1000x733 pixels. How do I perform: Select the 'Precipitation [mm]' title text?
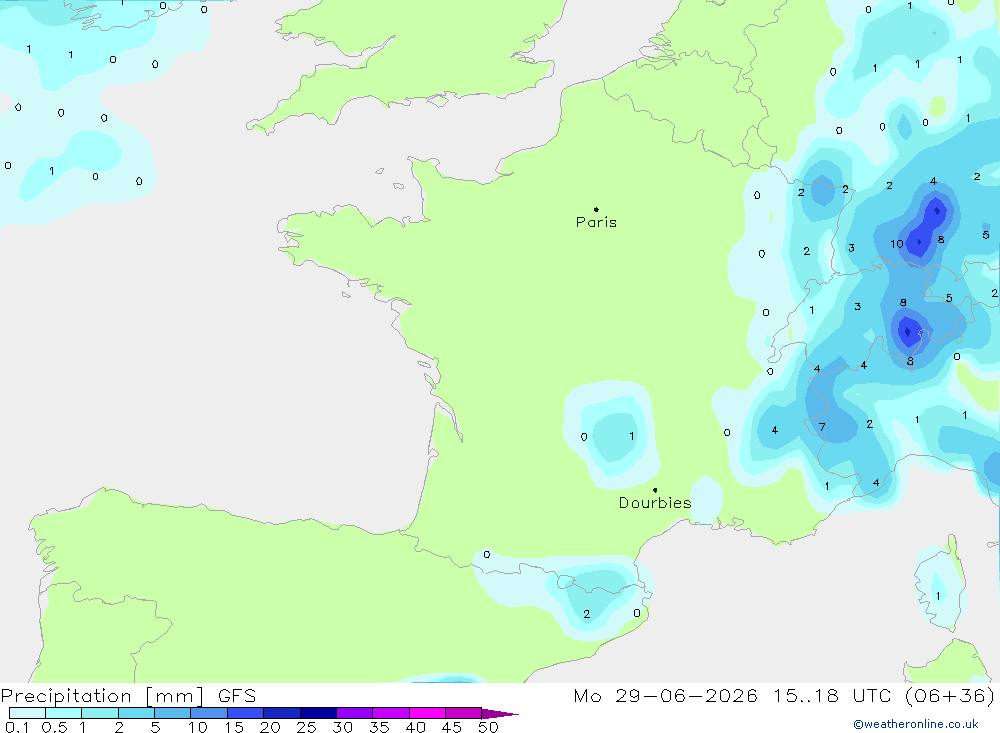102,696
